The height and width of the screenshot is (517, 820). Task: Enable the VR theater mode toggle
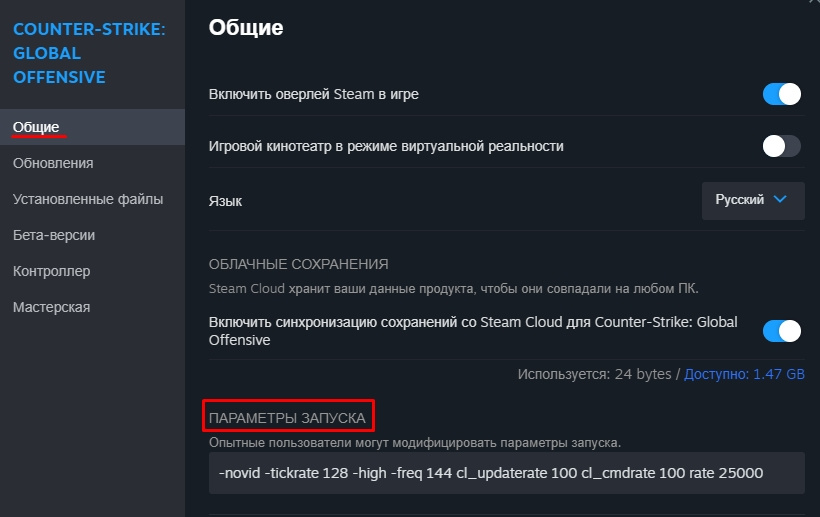(x=781, y=146)
